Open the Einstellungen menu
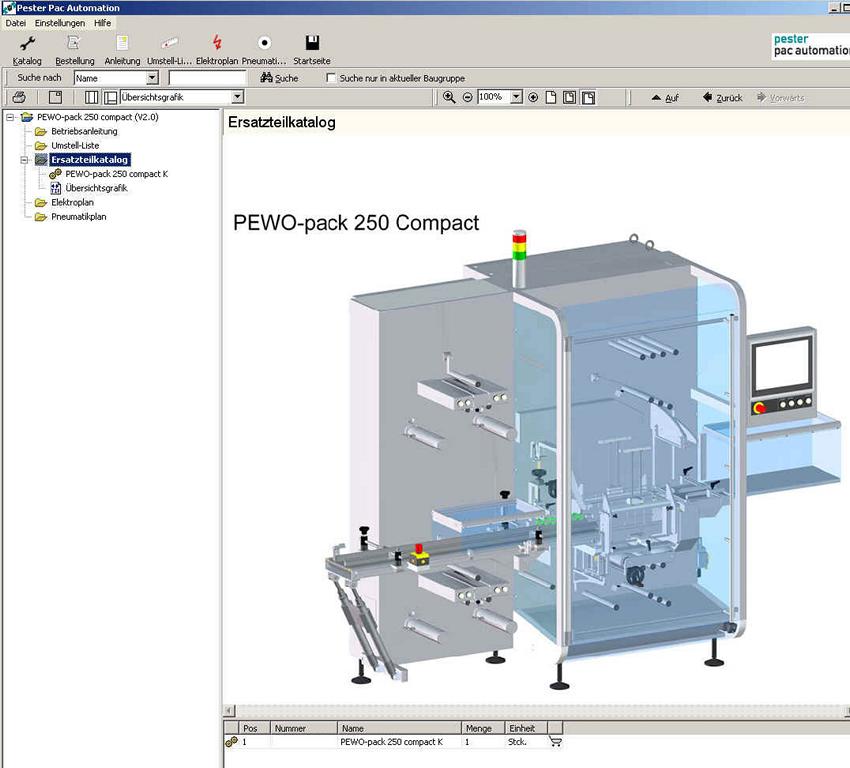 [60, 23]
